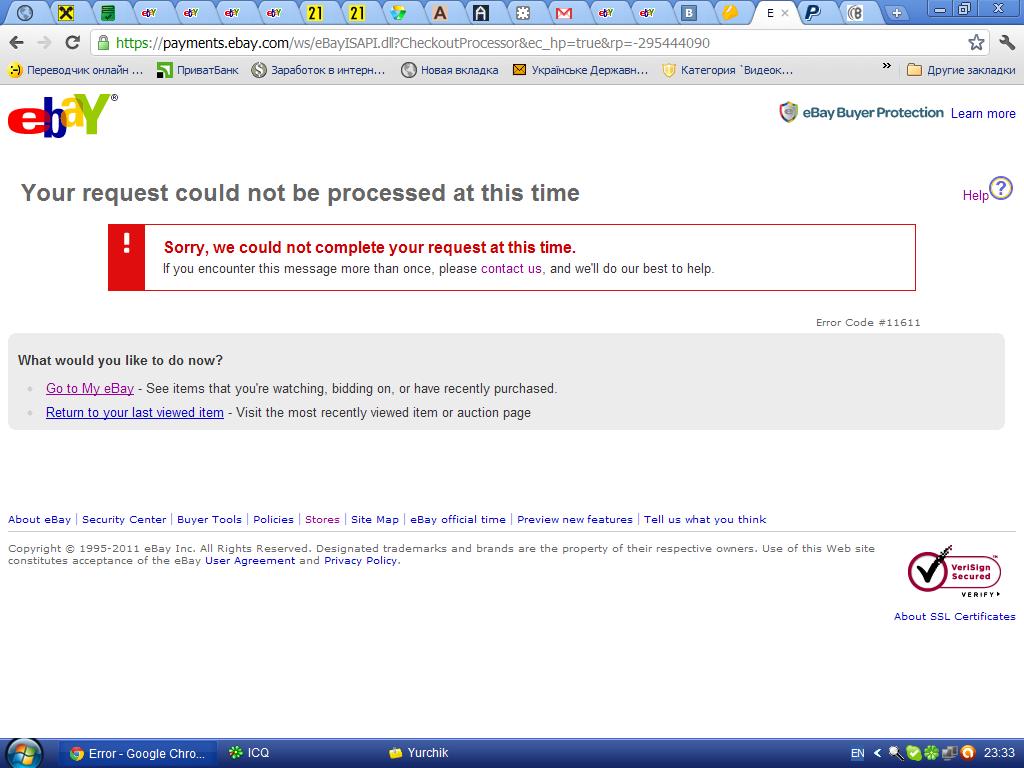Switch to the Gmail tab
The image size is (1024, 768).
(x=564, y=12)
